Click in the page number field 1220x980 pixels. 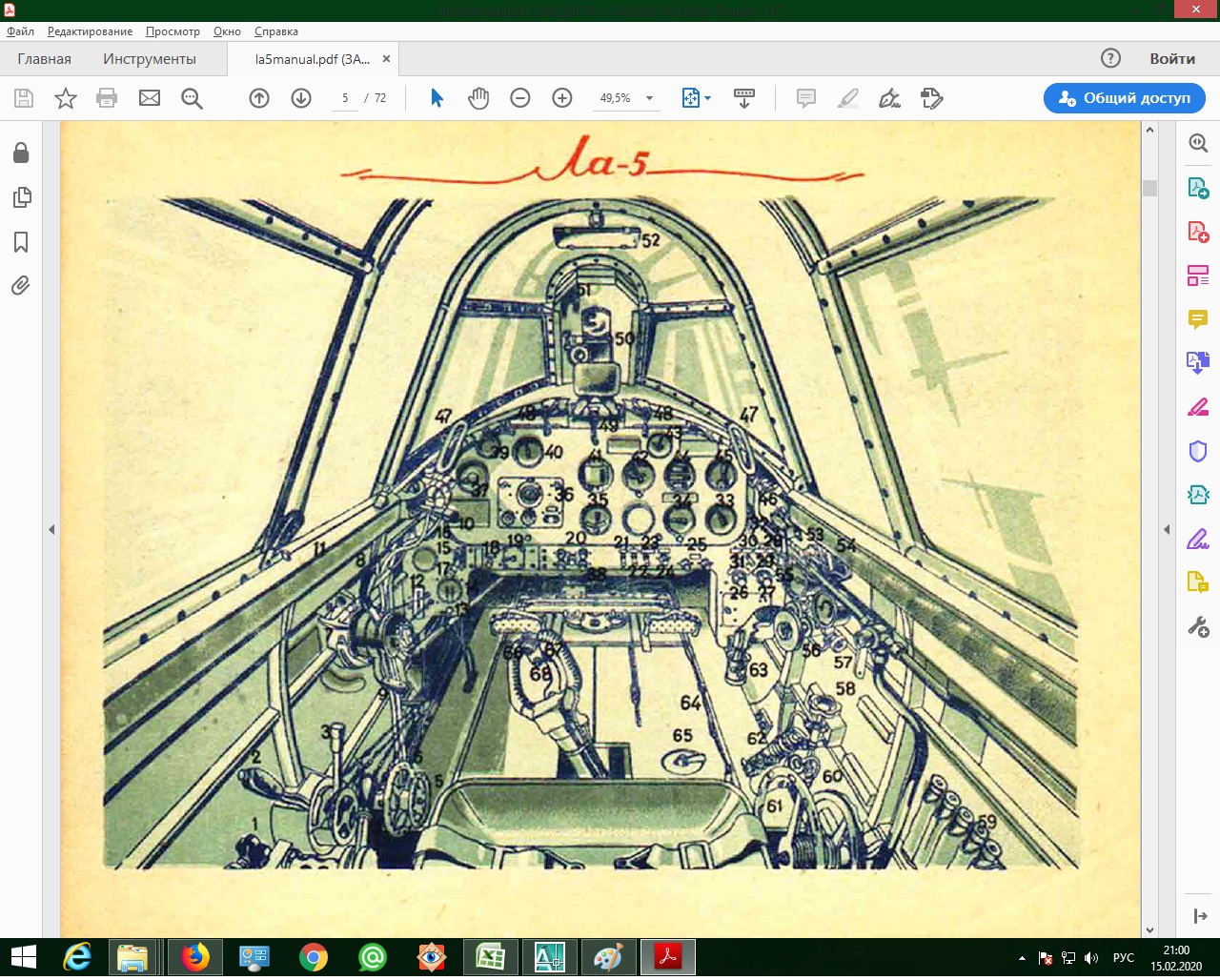click(x=345, y=98)
